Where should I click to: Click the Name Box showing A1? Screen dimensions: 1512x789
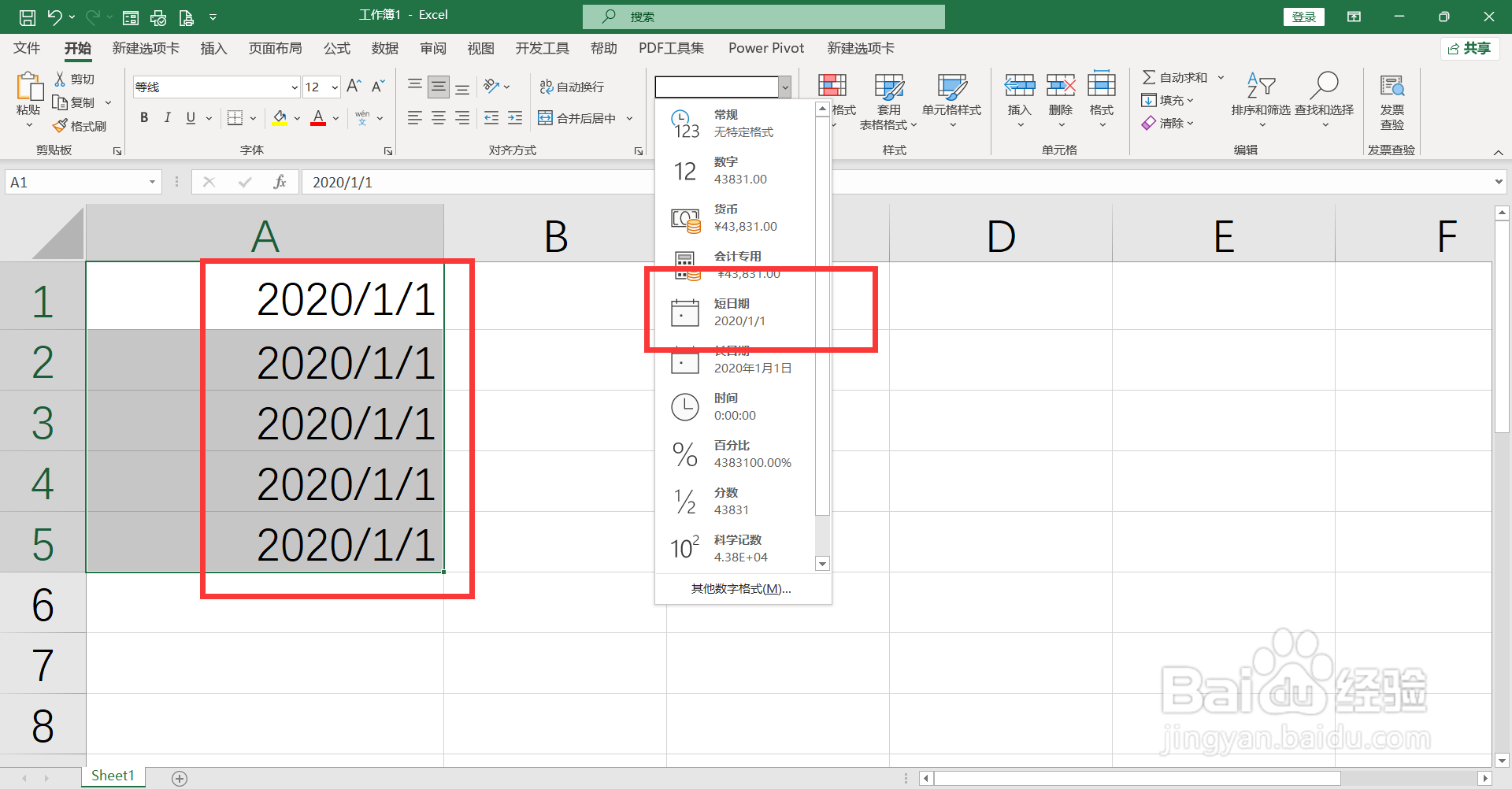coord(83,182)
